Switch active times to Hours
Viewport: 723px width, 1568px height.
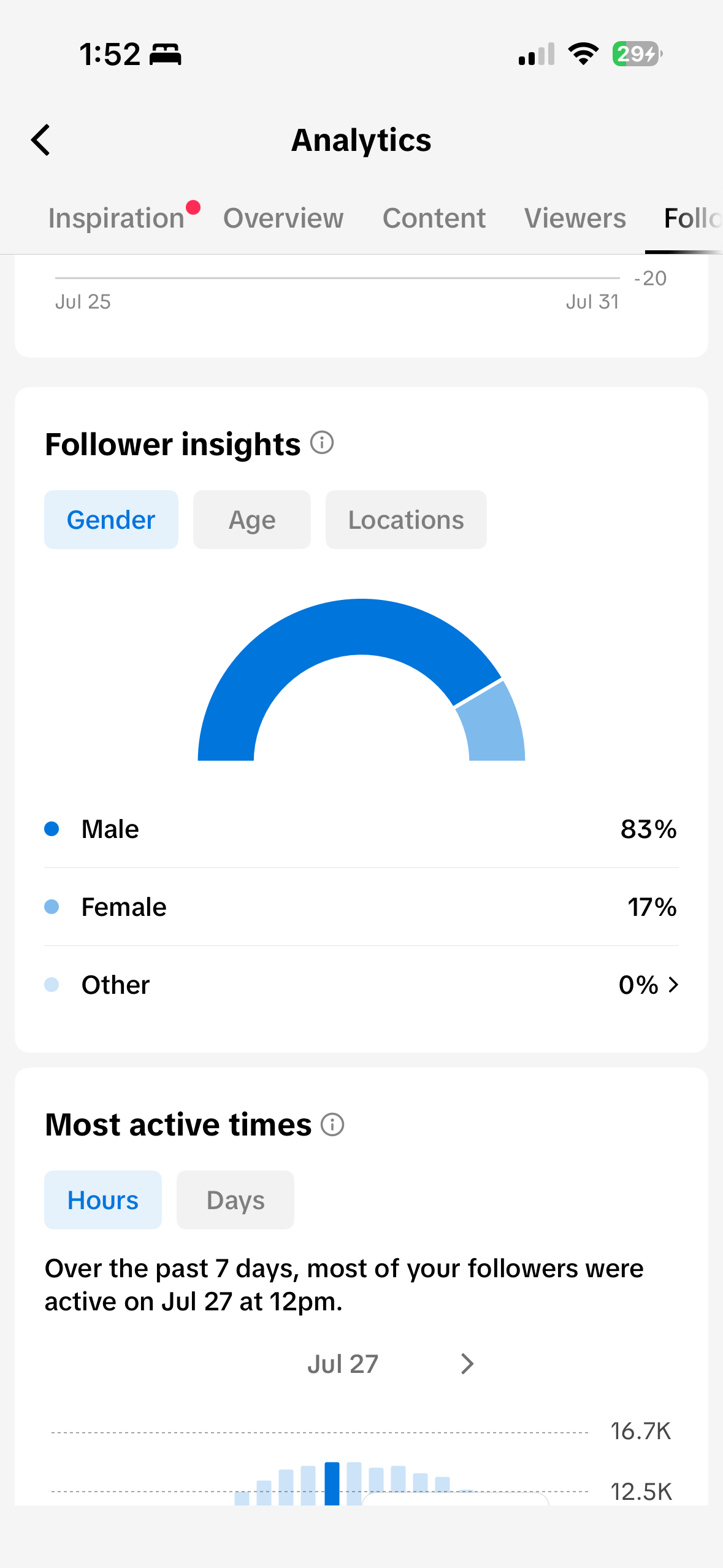click(103, 1200)
